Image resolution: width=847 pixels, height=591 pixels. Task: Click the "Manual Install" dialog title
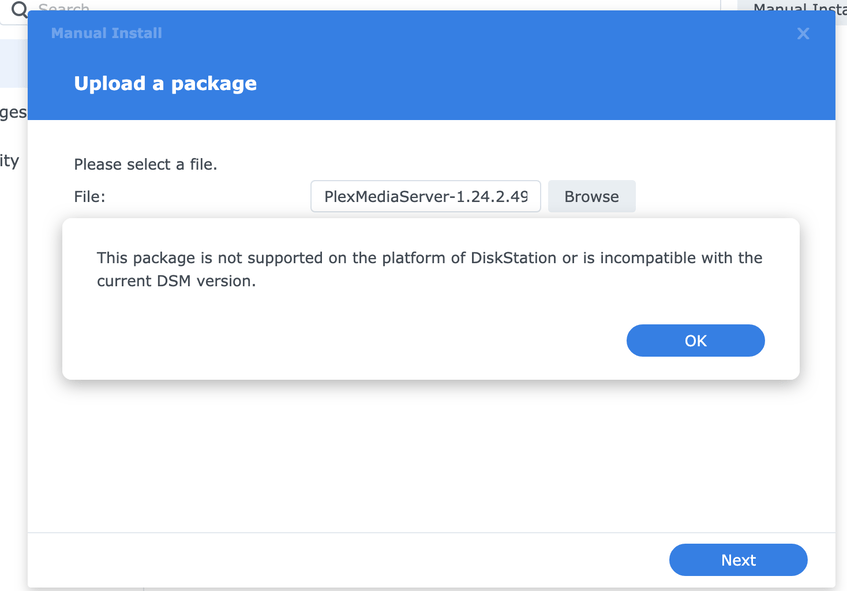pyautogui.click(x=106, y=33)
